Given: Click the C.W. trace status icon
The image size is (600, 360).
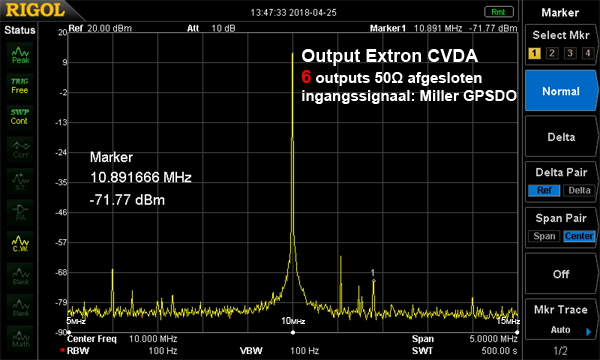Looking at the screenshot, I should coord(20,244).
